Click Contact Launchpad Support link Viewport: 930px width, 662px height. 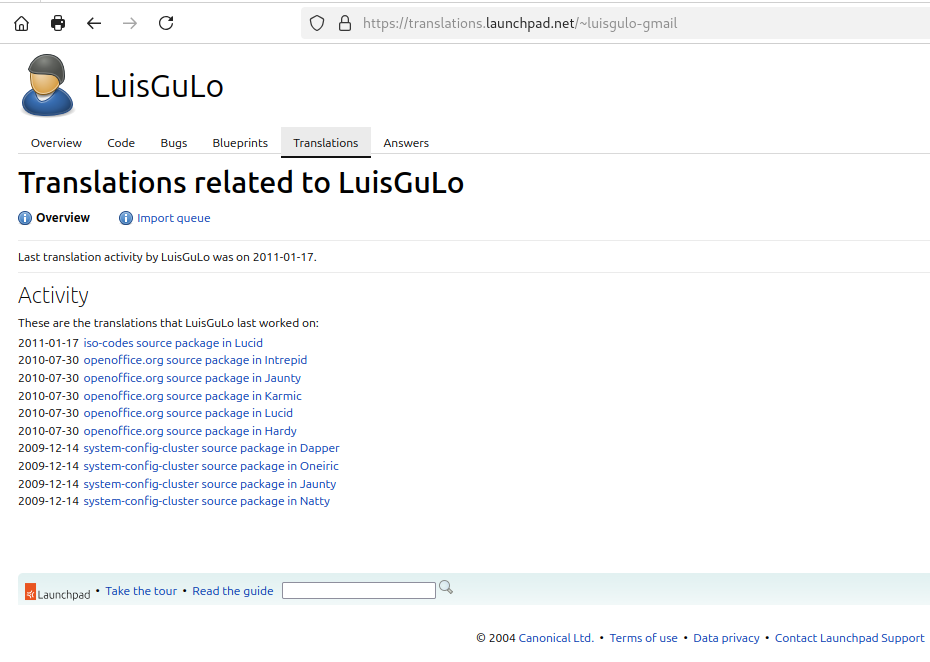[x=849, y=638]
